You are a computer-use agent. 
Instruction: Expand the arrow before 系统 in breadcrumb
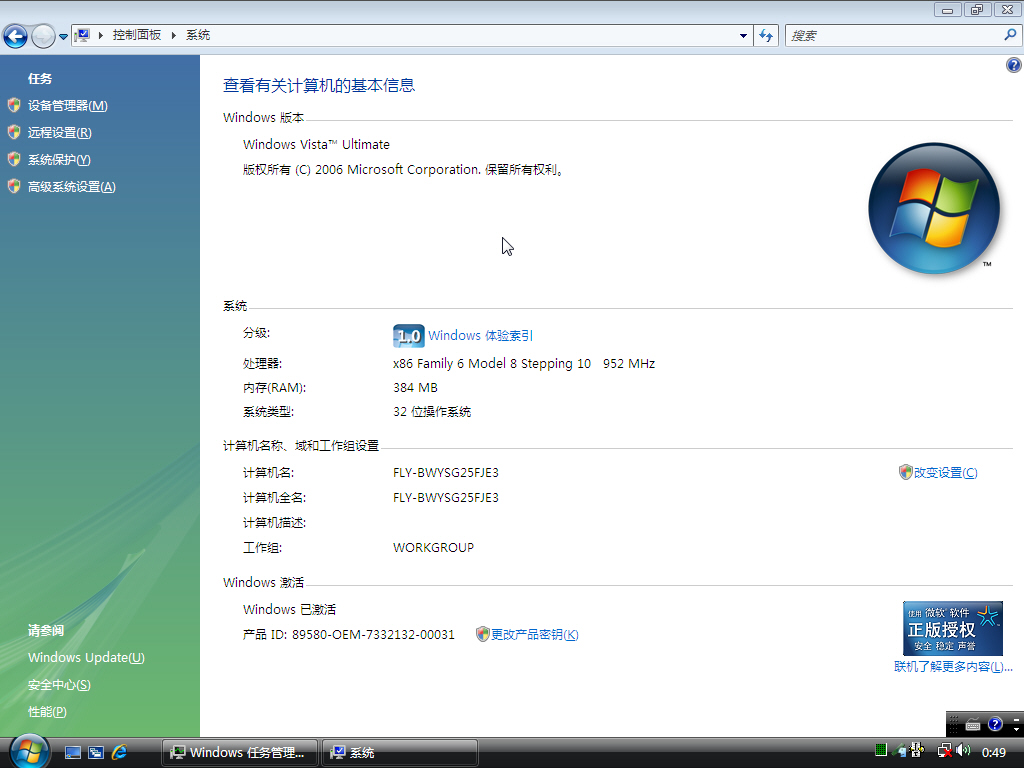174,35
